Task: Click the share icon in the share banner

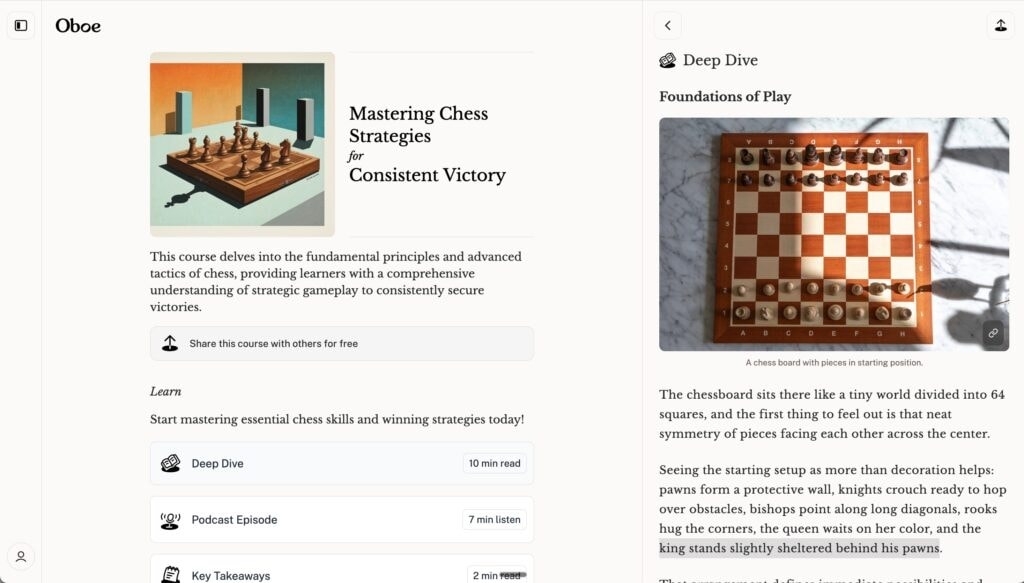Action: (170, 343)
